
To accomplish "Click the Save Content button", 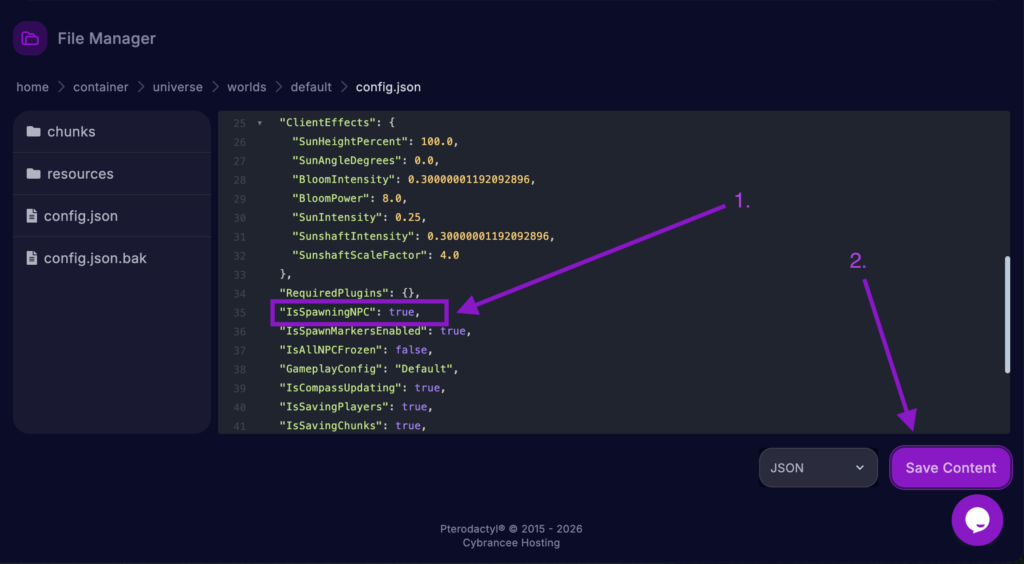I will click(x=950, y=467).
